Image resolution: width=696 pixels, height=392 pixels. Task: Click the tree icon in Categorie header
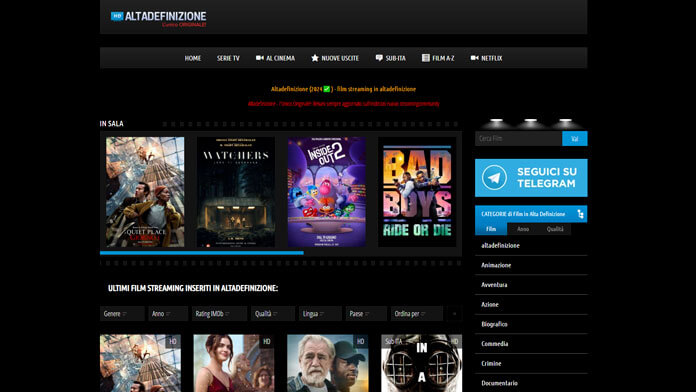pos(580,214)
